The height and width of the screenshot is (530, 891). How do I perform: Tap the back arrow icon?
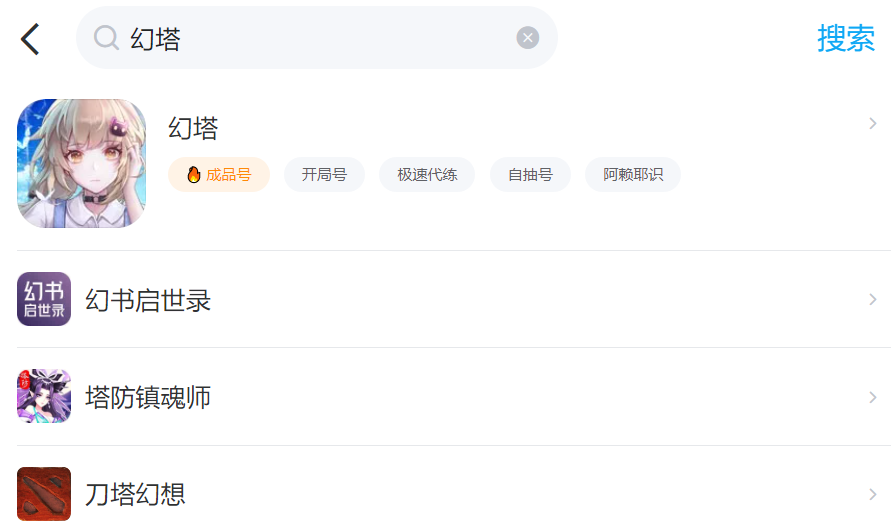click(30, 39)
